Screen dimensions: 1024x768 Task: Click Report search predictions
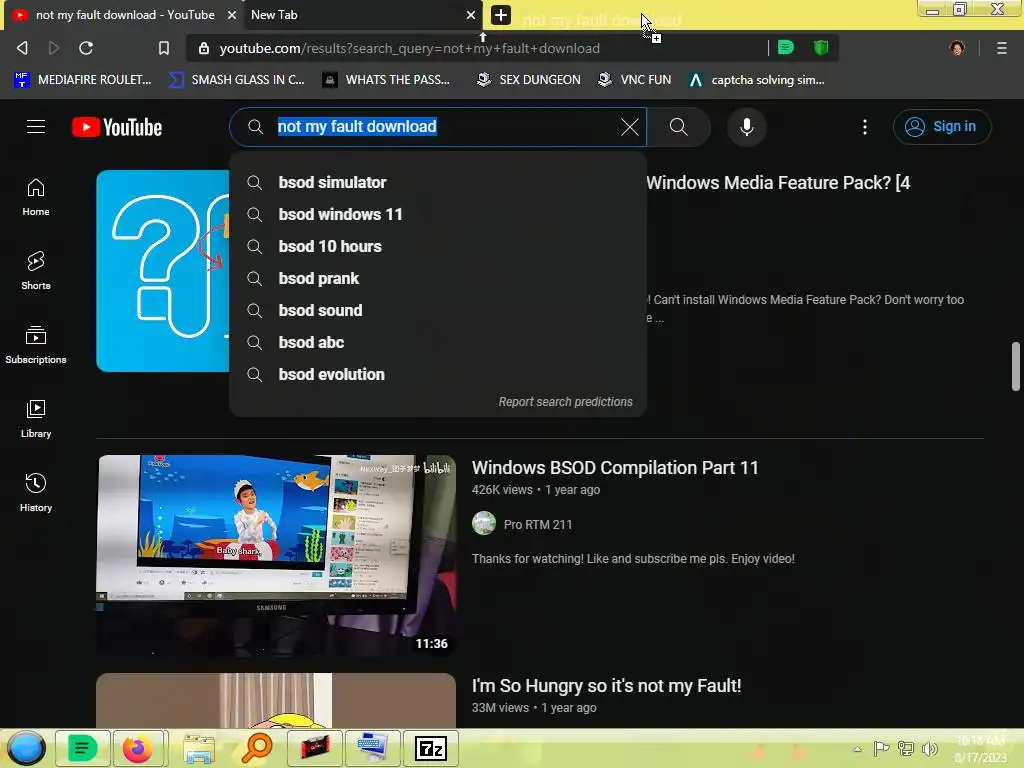pos(566,402)
